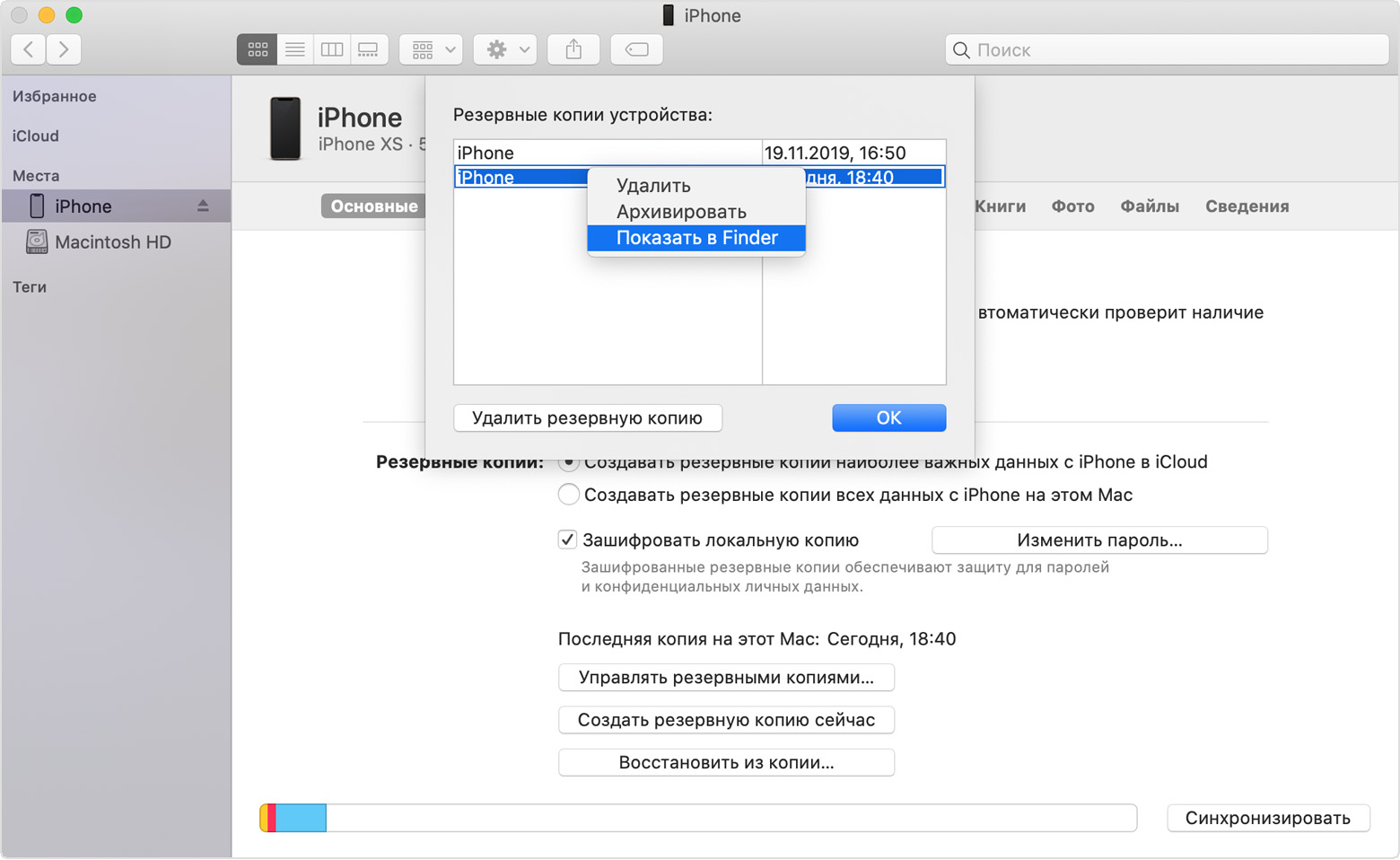This screenshot has height=860, width=1400.
Task: Select backup to iCloud radio button
Action: point(569,462)
